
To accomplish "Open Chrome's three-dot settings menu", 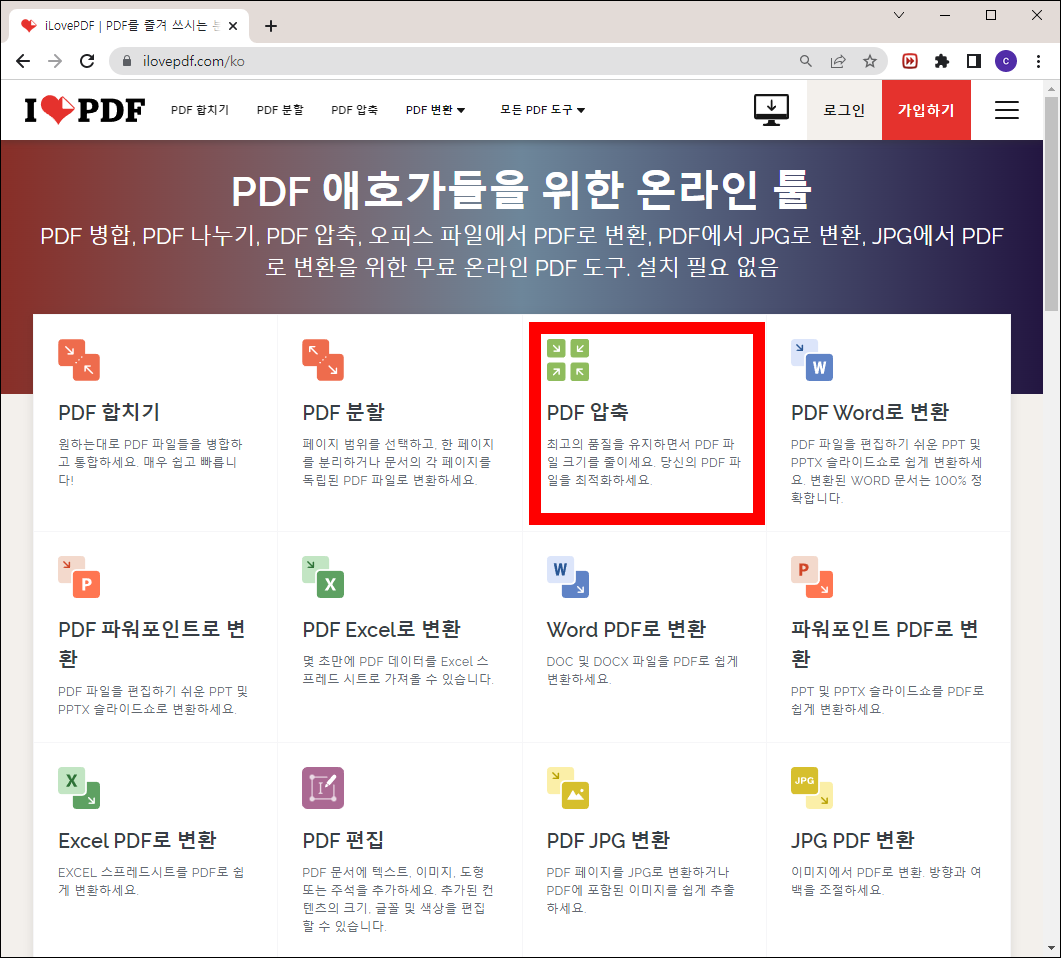I will coord(1039,61).
